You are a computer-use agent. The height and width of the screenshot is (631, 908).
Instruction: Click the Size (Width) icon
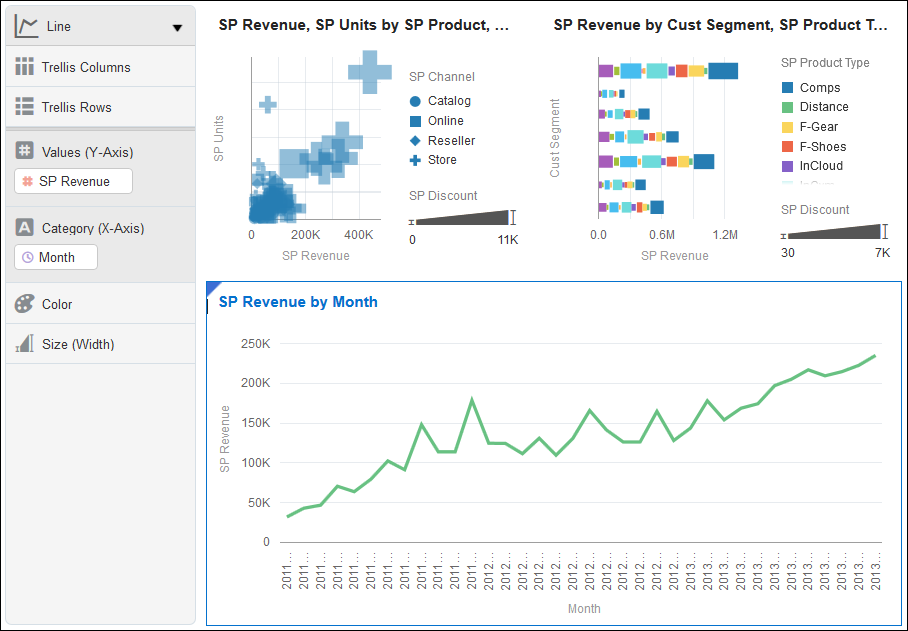point(24,343)
